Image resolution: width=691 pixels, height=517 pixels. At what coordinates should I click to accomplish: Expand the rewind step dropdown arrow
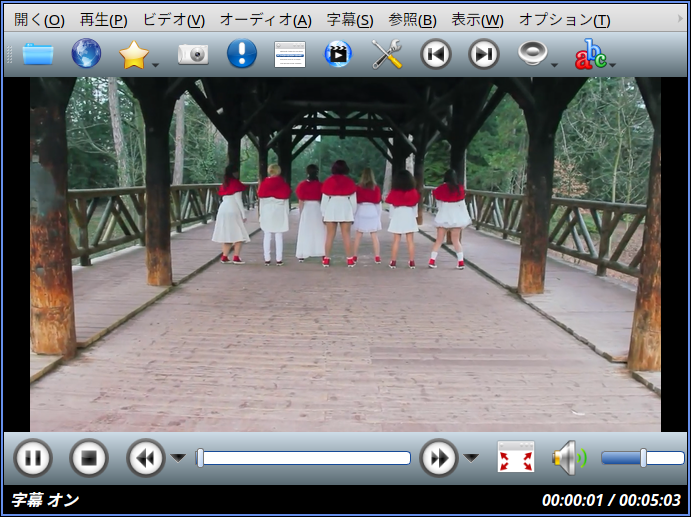pyautogui.click(x=178, y=458)
